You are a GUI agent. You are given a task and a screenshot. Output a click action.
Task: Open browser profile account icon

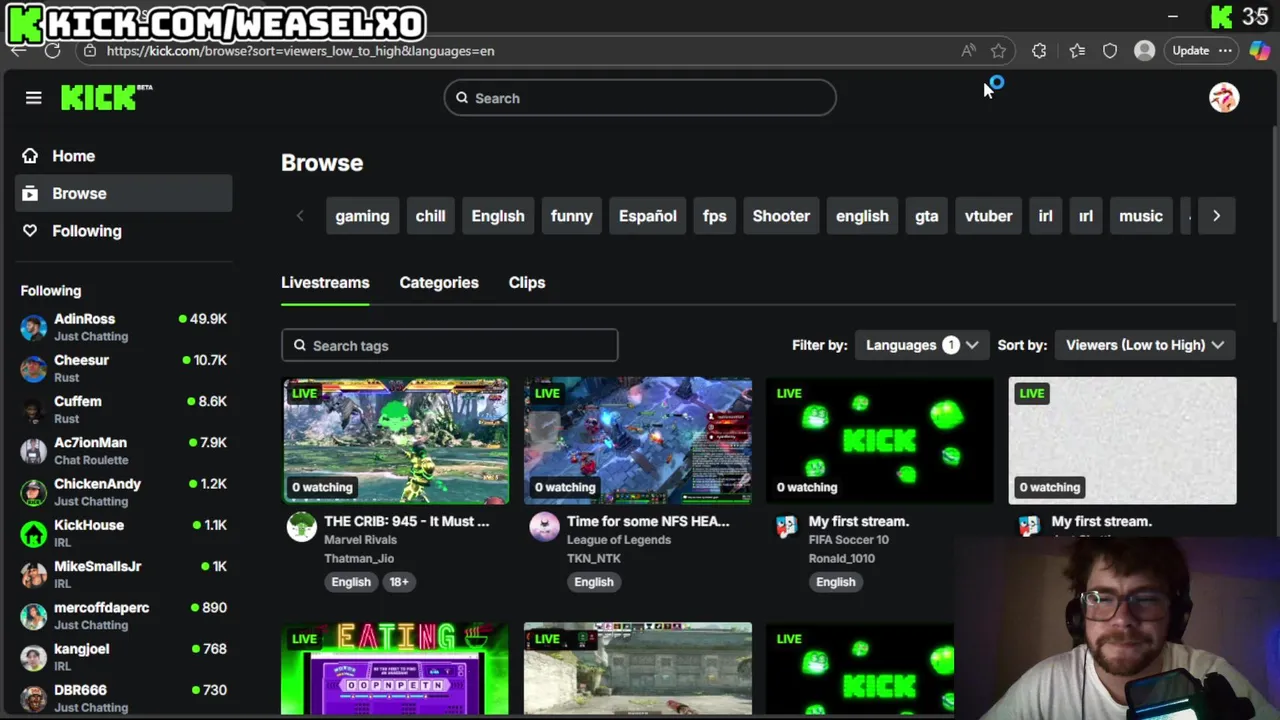click(x=1145, y=50)
